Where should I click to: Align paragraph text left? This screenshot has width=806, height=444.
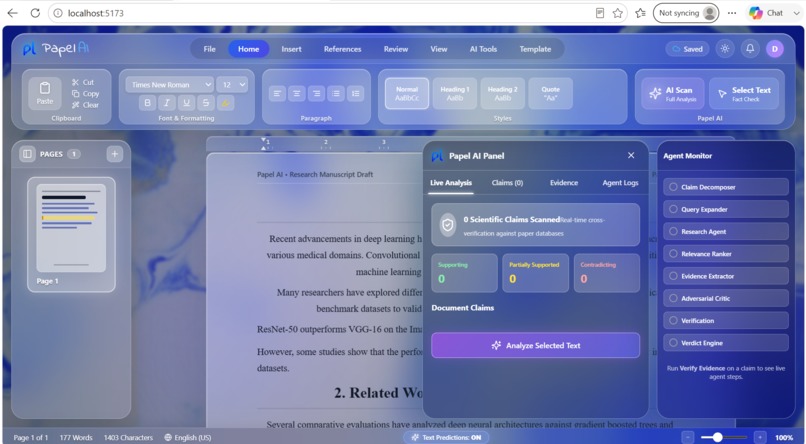[277, 94]
